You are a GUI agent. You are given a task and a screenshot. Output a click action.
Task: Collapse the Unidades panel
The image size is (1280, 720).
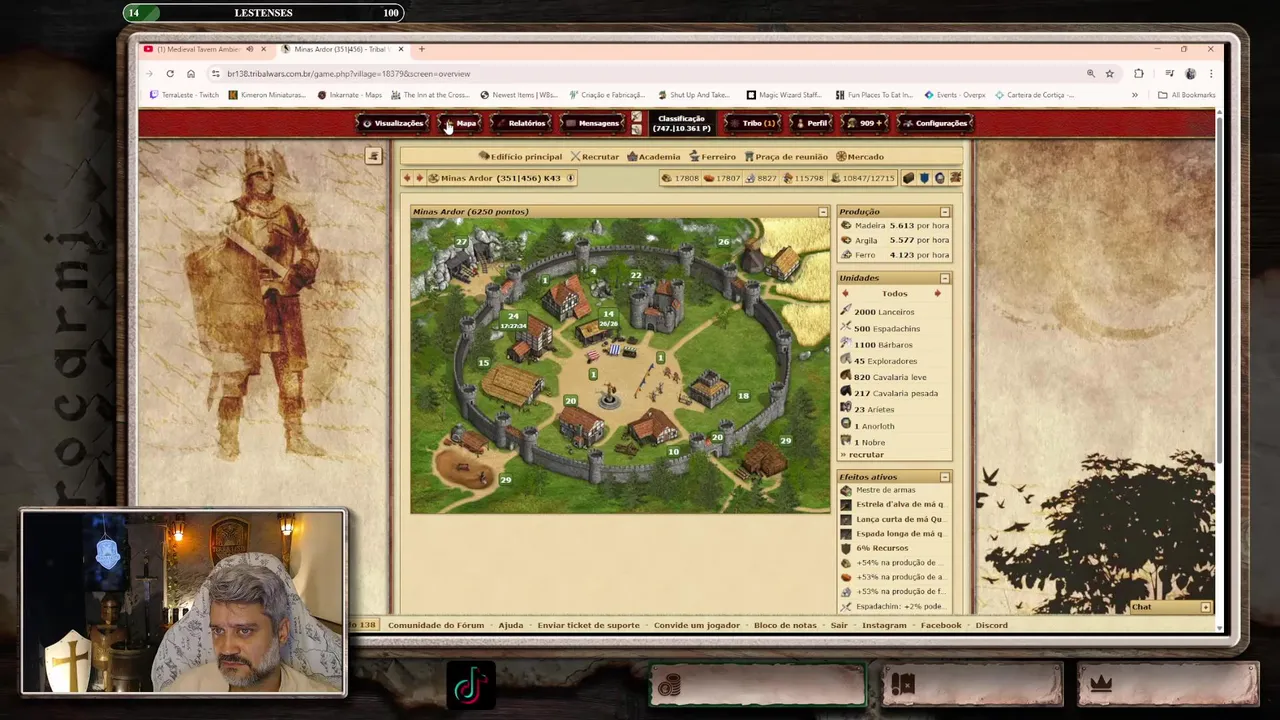tap(945, 278)
